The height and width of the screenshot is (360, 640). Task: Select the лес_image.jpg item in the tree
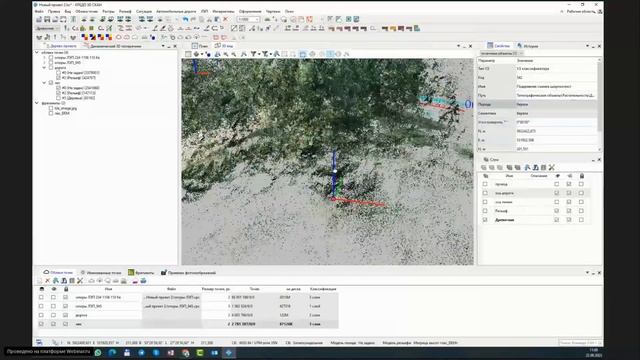[x=66, y=108]
